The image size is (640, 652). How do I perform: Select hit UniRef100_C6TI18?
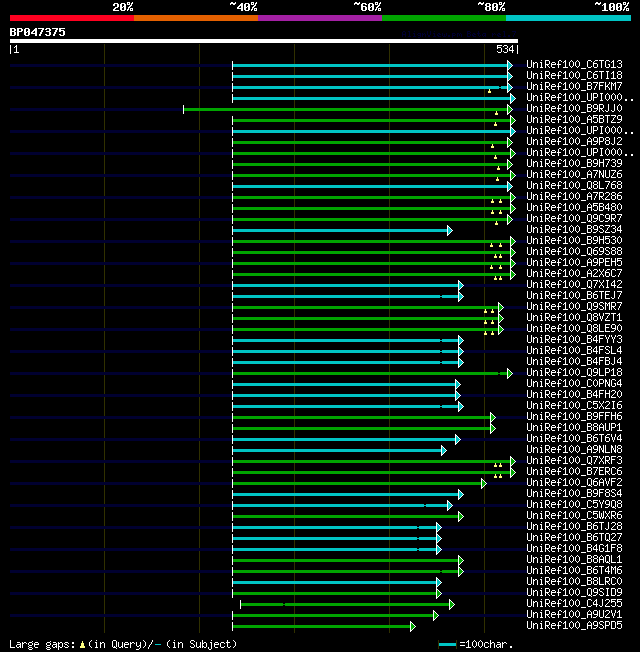pyautogui.click(x=574, y=75)
